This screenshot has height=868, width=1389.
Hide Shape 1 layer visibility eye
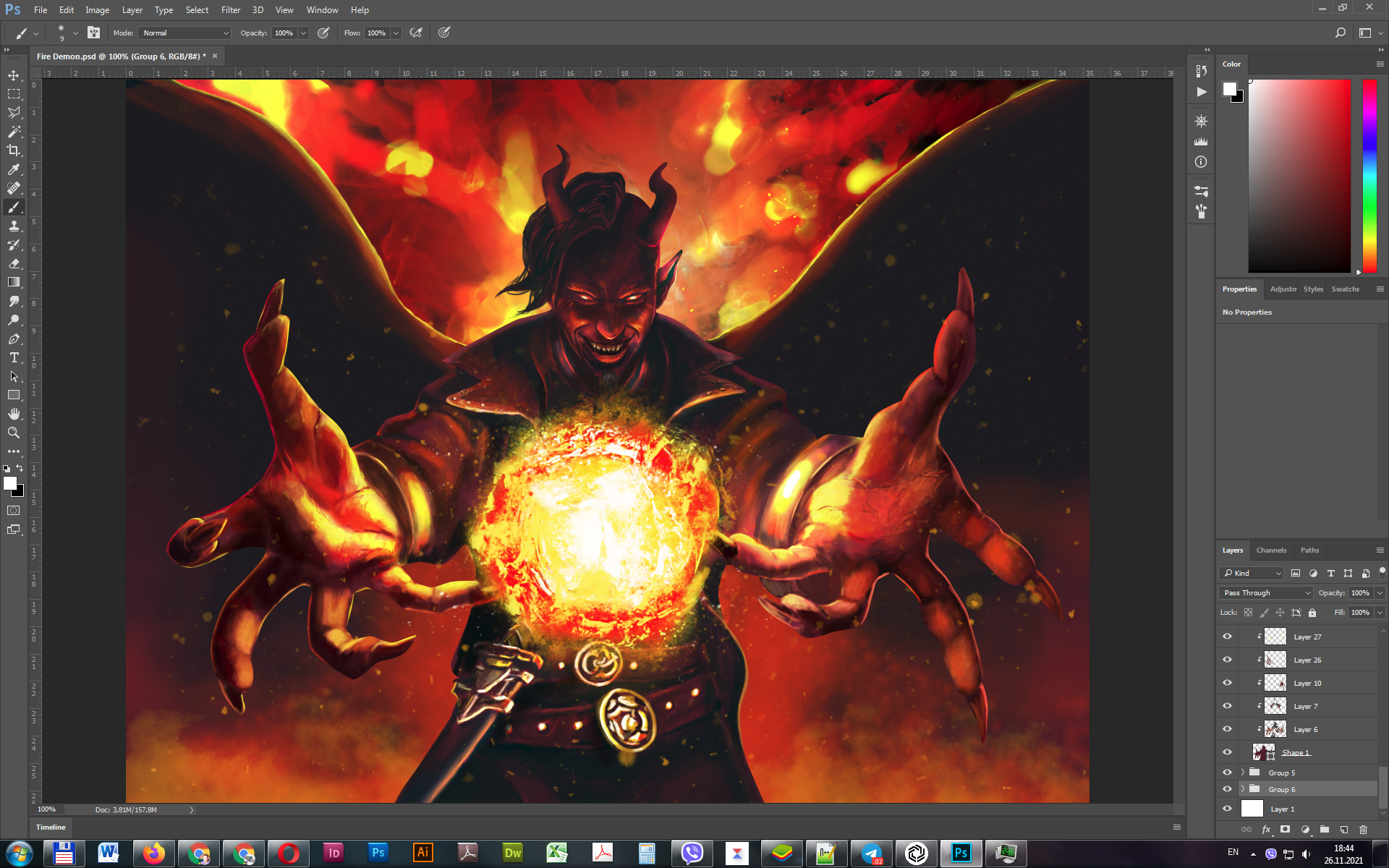1227,752
